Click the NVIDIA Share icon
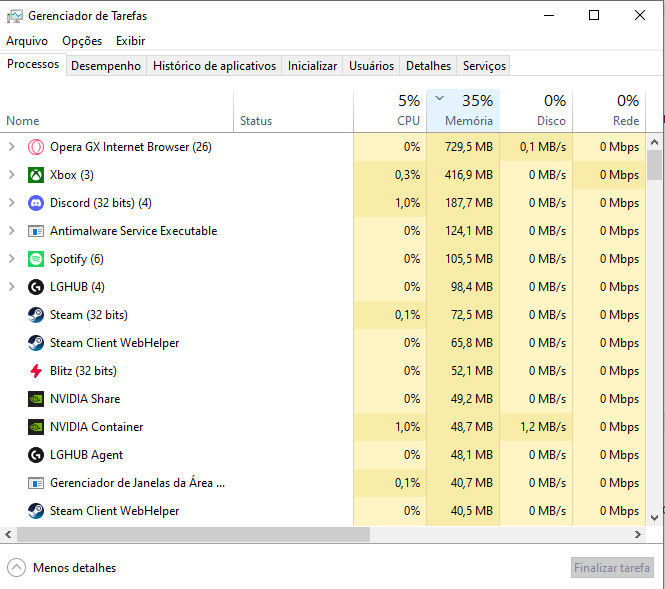The height and width of the screenshot is (589, 665). (36, 399)
